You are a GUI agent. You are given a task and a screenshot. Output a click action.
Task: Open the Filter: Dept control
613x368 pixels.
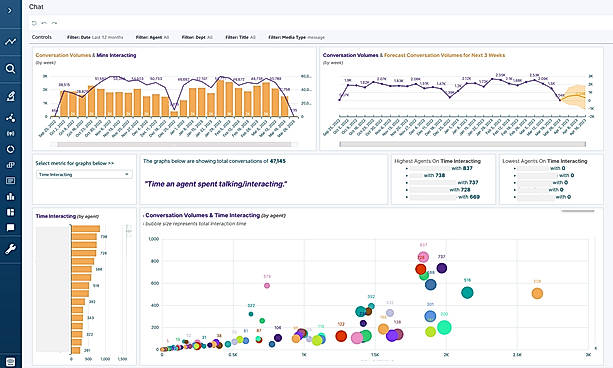click(x=197, y=37)
